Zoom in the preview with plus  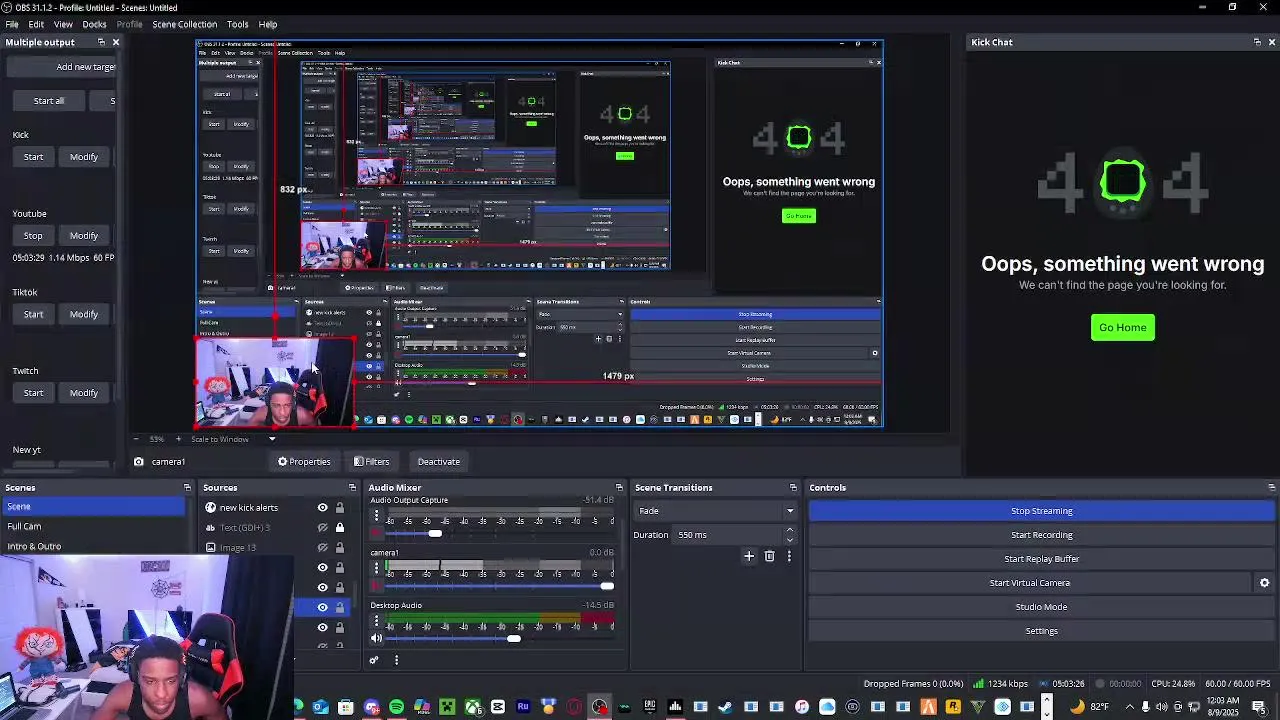[180, 439]
